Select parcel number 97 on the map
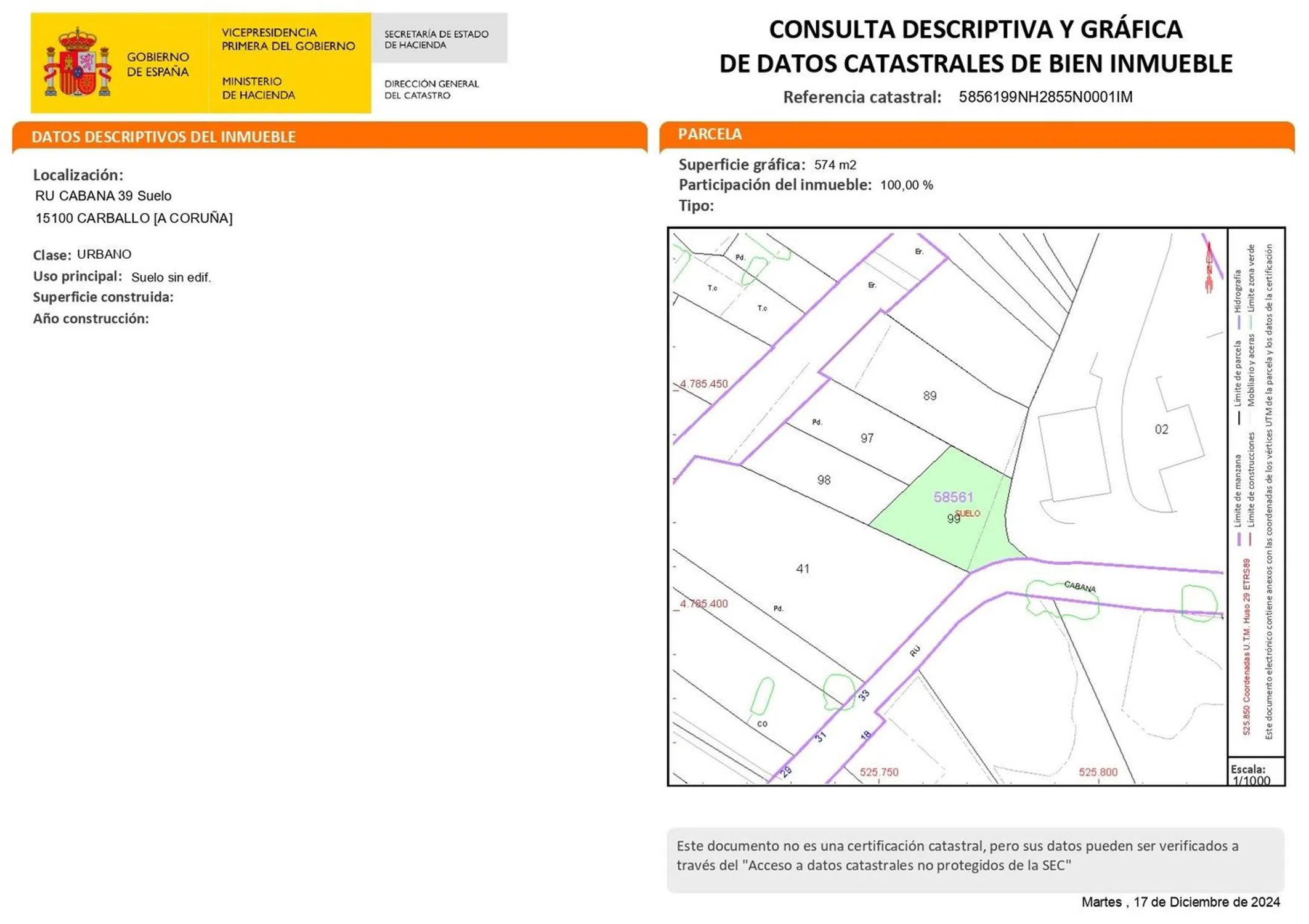This screenshot has width=1309, height=924. click(x=867, y=439)
